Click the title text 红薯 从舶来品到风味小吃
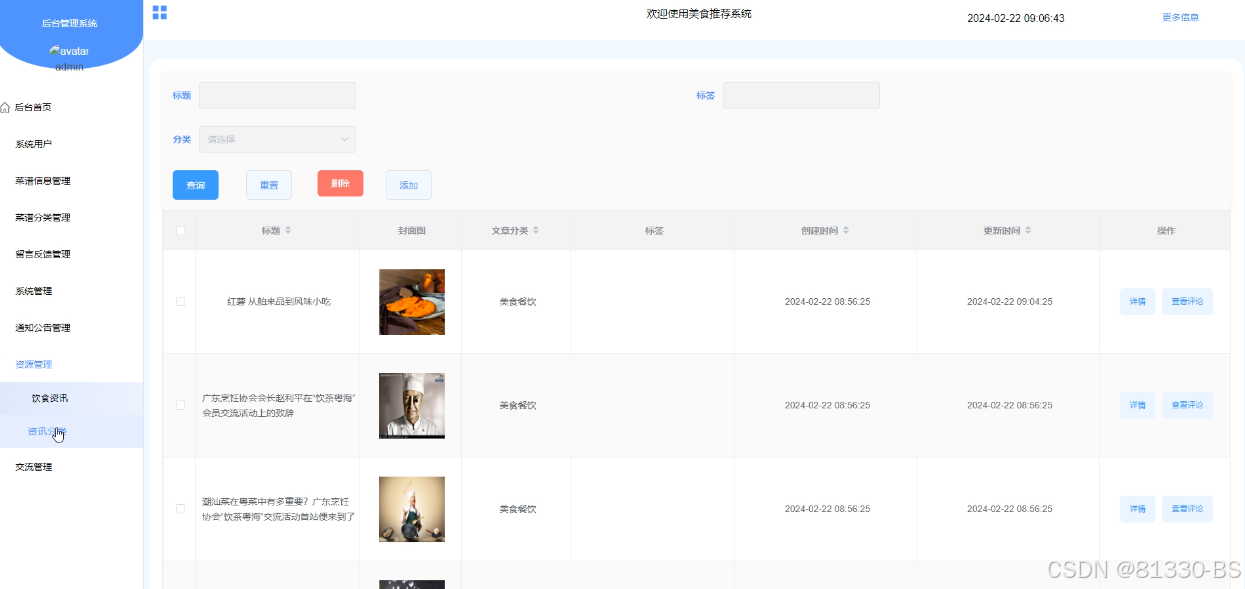The height and width of the screenshot is (589, 1245). coord(278,301)
